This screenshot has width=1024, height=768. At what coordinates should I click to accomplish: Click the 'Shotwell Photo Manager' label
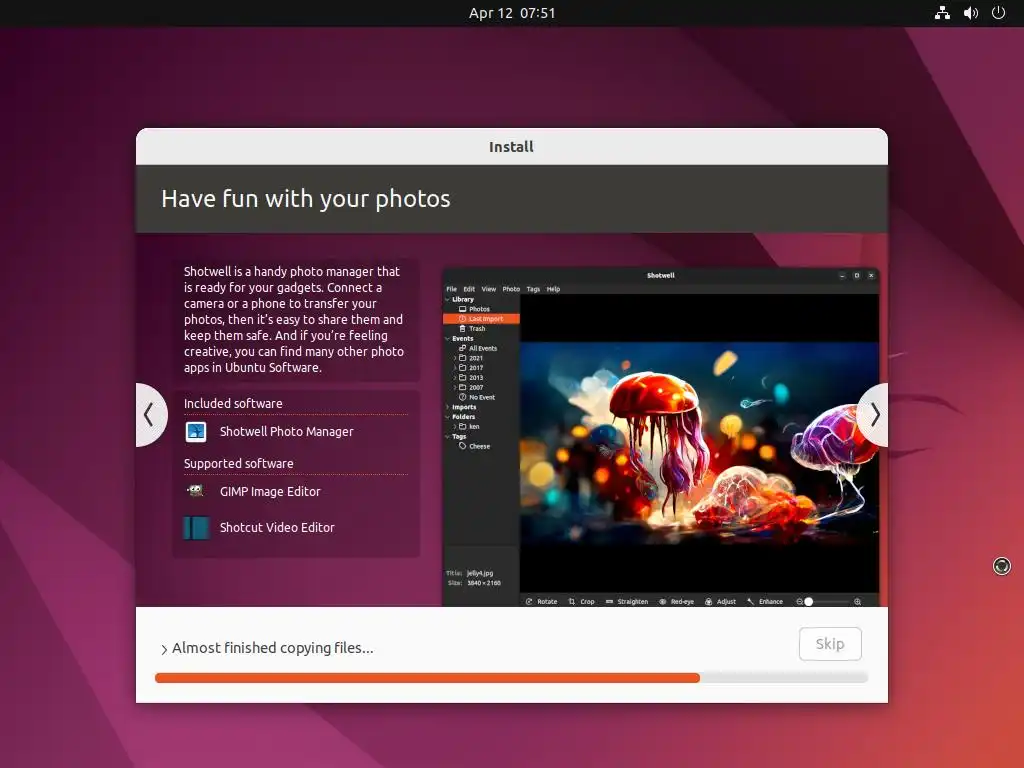pos(286,432)
